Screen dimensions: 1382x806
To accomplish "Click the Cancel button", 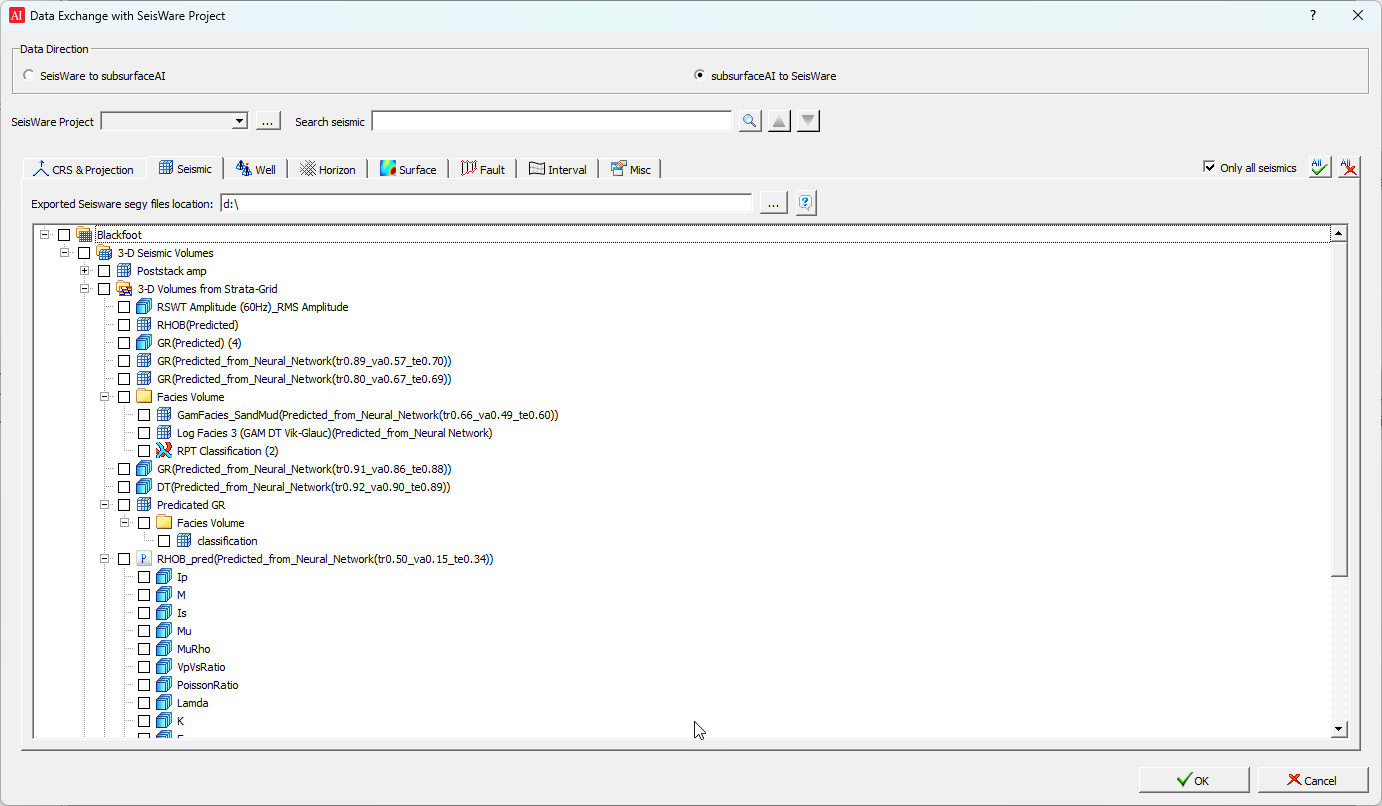I will pyautogui.click(x=1313, y=780).
